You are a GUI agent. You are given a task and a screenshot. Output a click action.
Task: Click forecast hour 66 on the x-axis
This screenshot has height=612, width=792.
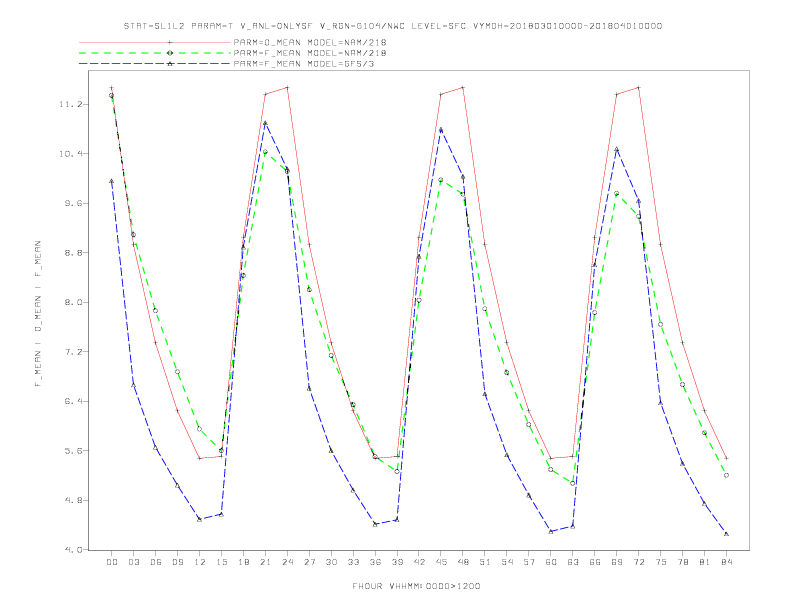click(595, 562)
